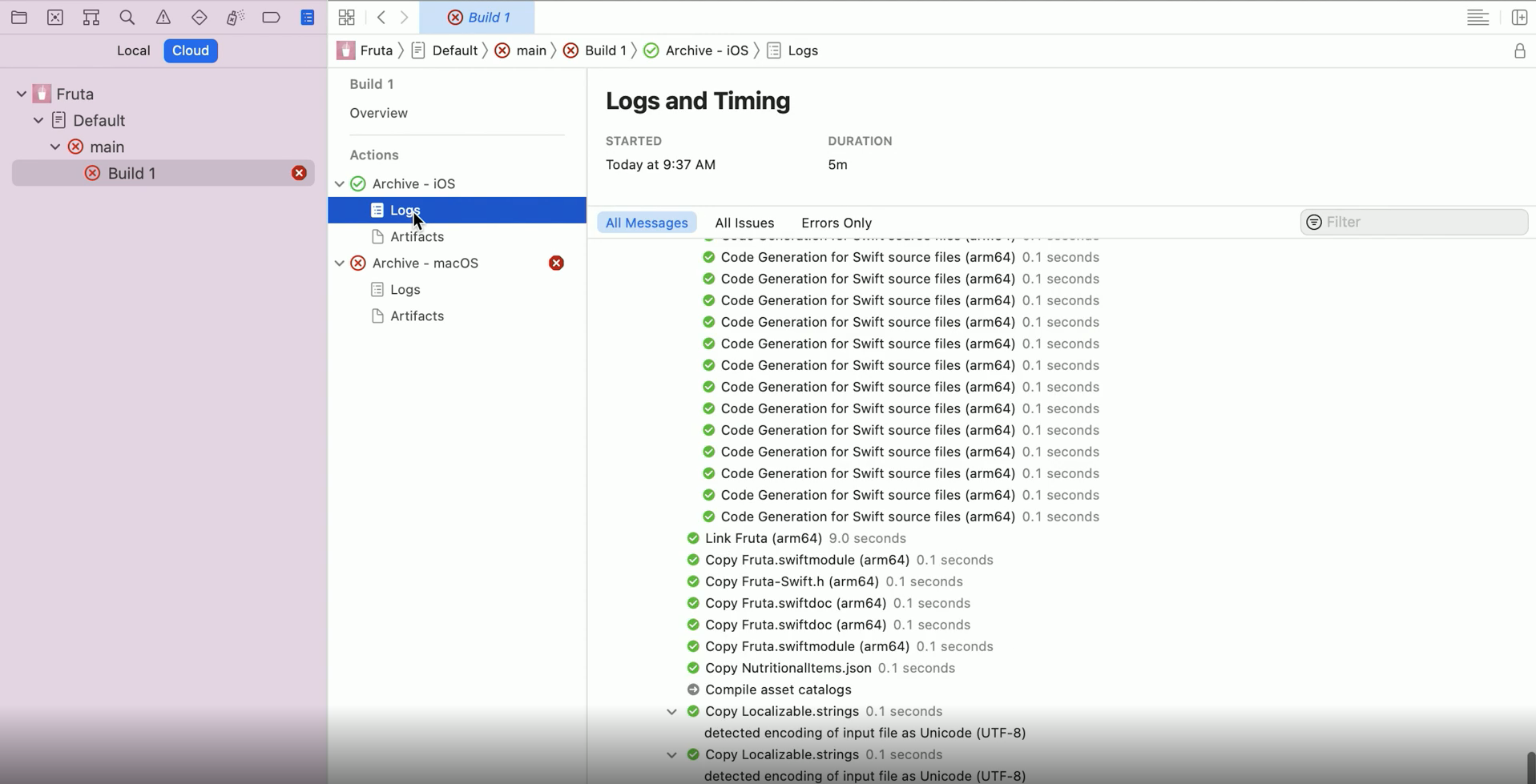Image resolution: width=1536 pixels, height=784 pixels.
Task: Open the related items grid icon
Action: [x=346, y=17]
